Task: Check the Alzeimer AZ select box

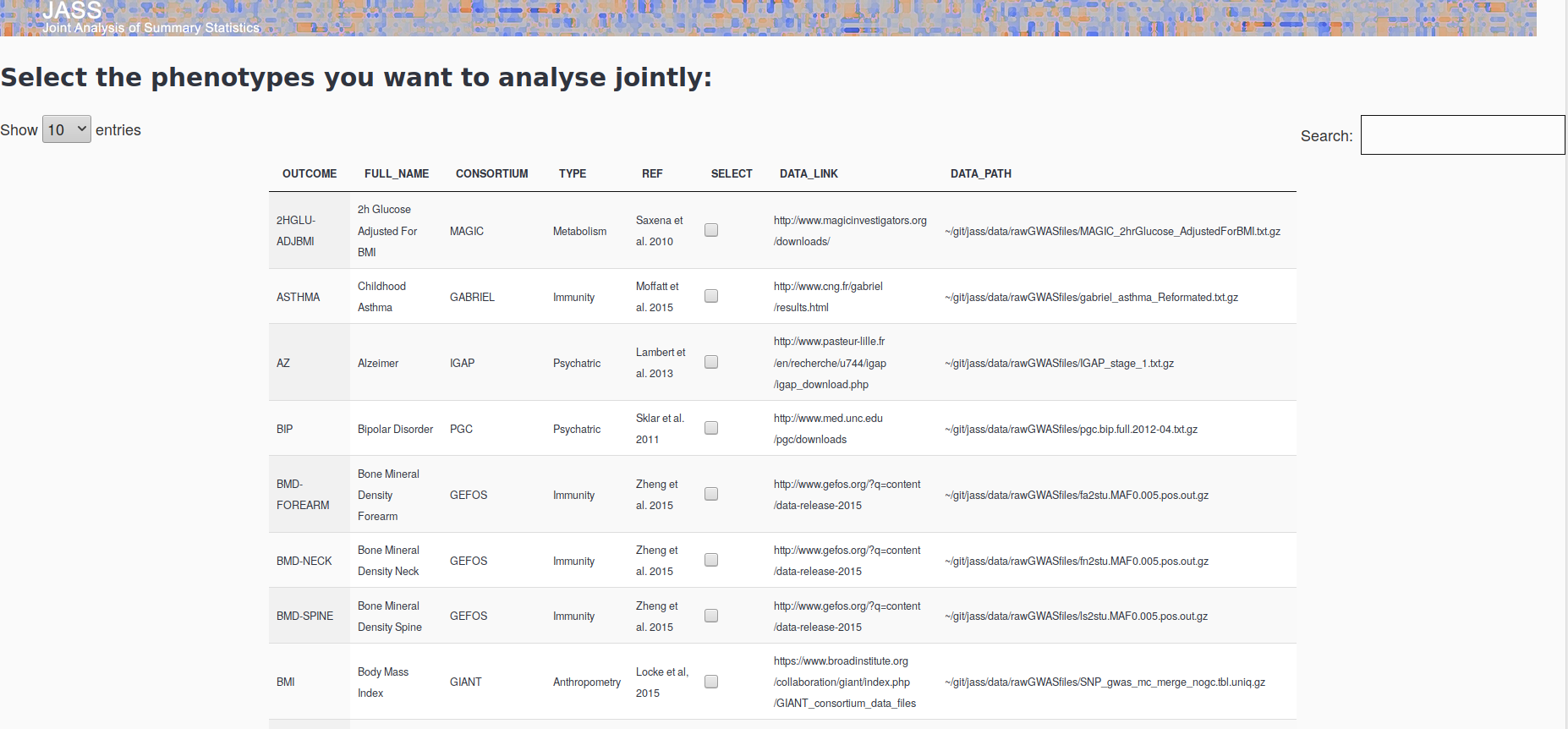Action: pyautogui.click(x=711, y=362)
